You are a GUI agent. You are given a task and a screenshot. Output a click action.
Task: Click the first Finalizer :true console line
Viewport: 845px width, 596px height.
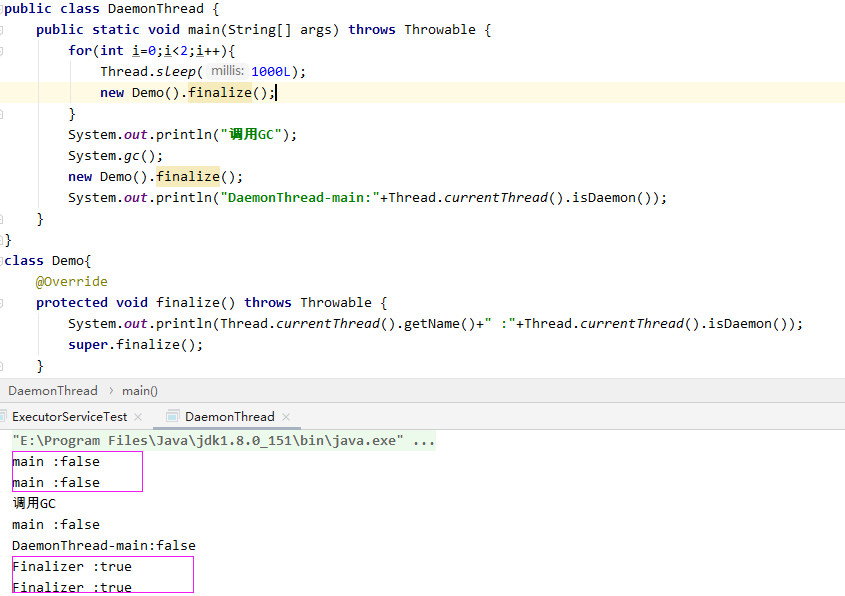click(72, 566)
